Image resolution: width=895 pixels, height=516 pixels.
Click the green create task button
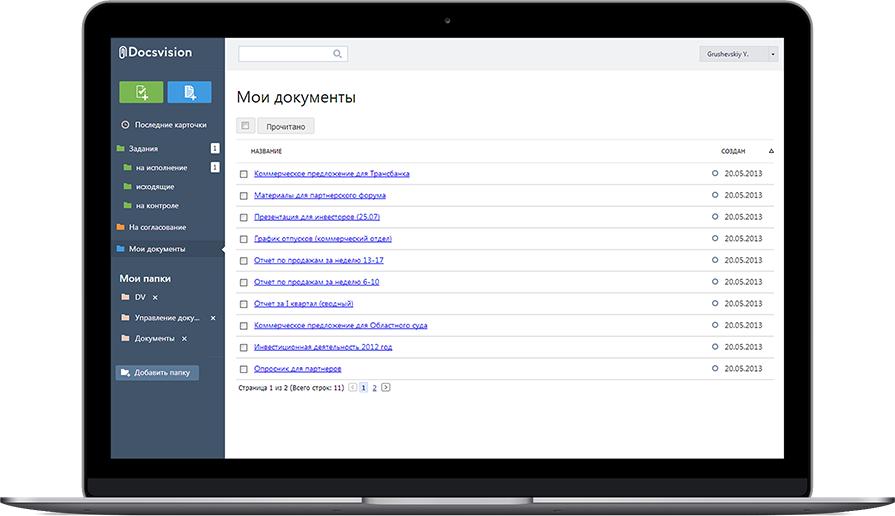click(141, 92)
